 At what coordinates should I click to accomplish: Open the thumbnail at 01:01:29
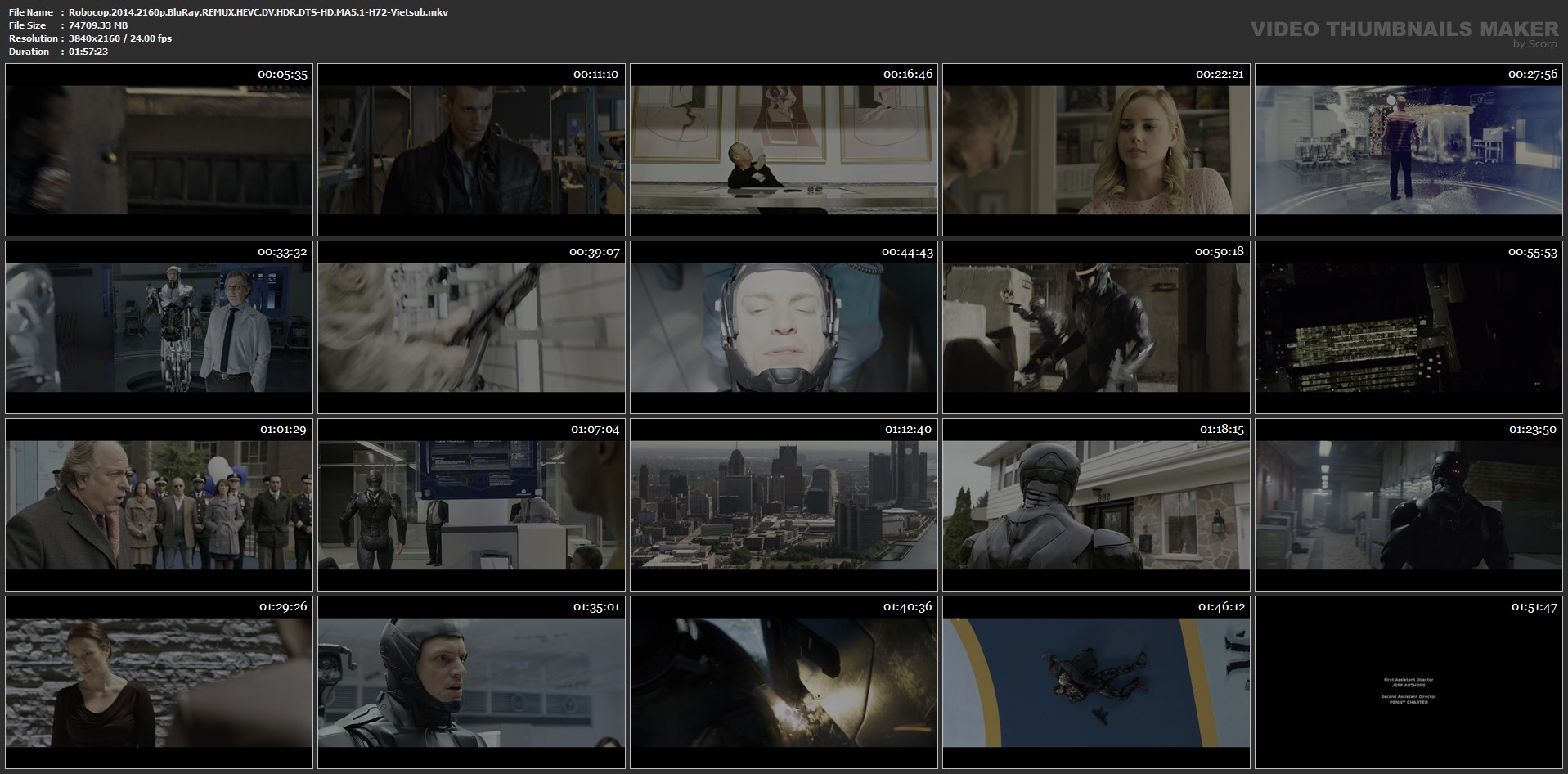[x=159, y=505]
